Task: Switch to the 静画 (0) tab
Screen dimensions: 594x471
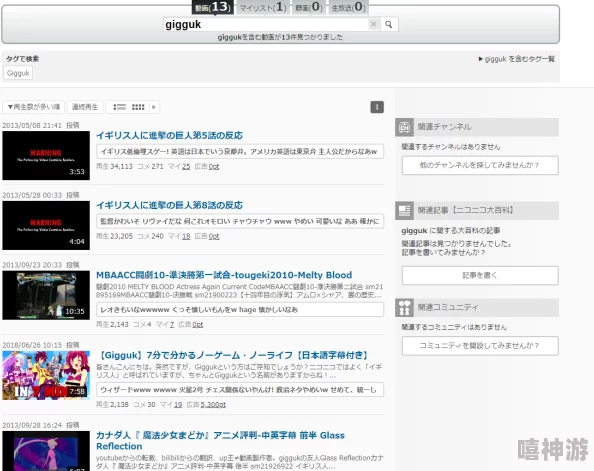Action: [x=309, y=7]
